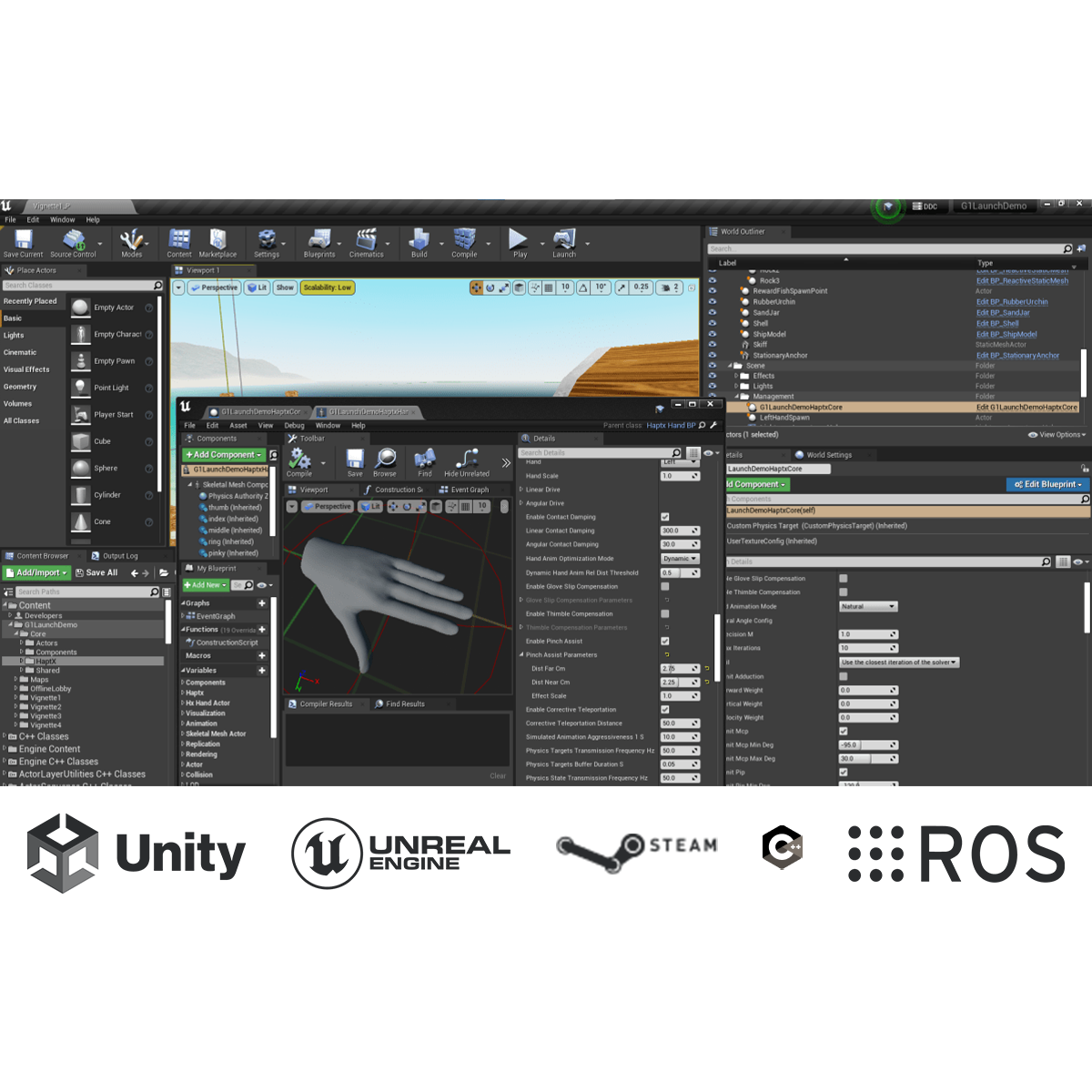1092x1092 pixels.
Task: Click the wrench icon beside Parent class
Action: (x=713, y=425)
